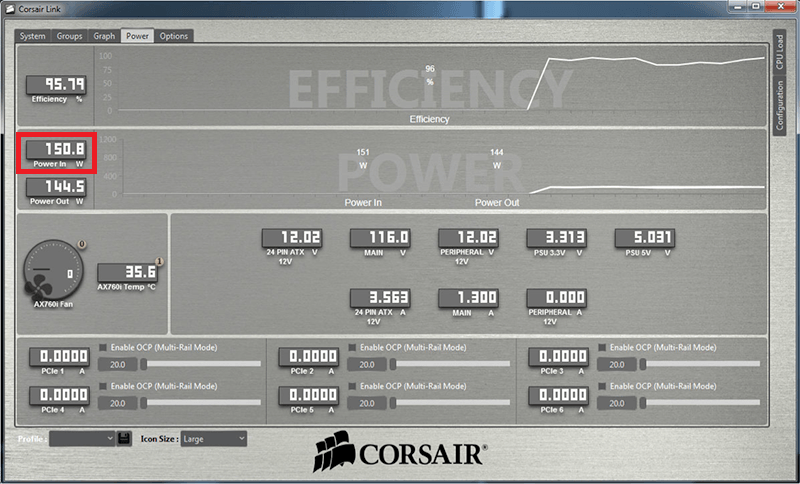Screen dimensions: 800x484
Task: Enable OCP checkbox for PCIe 1
Action: click(x=103, y=347)
